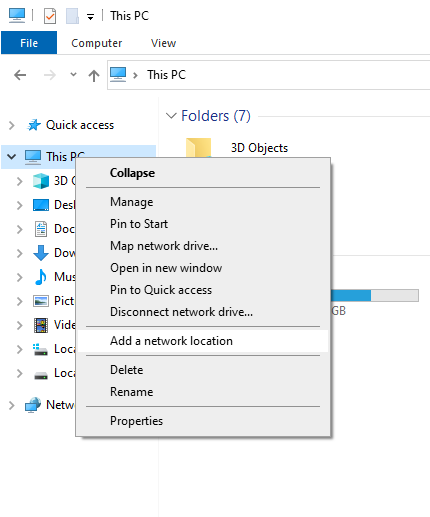Expand the Videos tree node
The image size is (430, 517).
20,325
